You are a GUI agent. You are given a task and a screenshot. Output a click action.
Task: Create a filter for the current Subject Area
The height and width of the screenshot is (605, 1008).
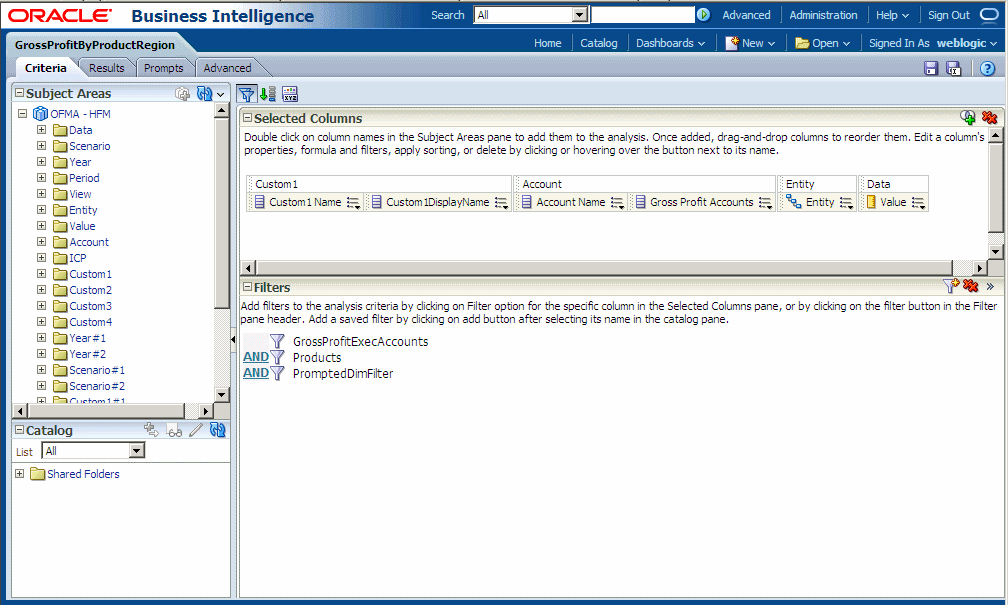[x=951, y=287]
